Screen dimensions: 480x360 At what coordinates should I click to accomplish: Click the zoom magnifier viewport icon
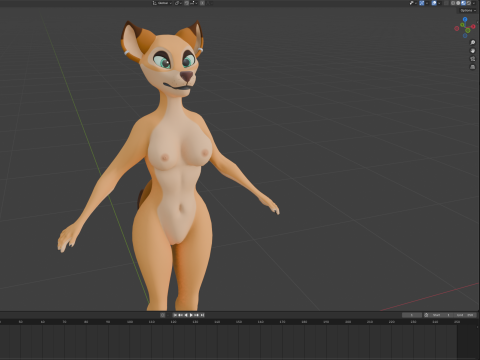pos(472,42)
